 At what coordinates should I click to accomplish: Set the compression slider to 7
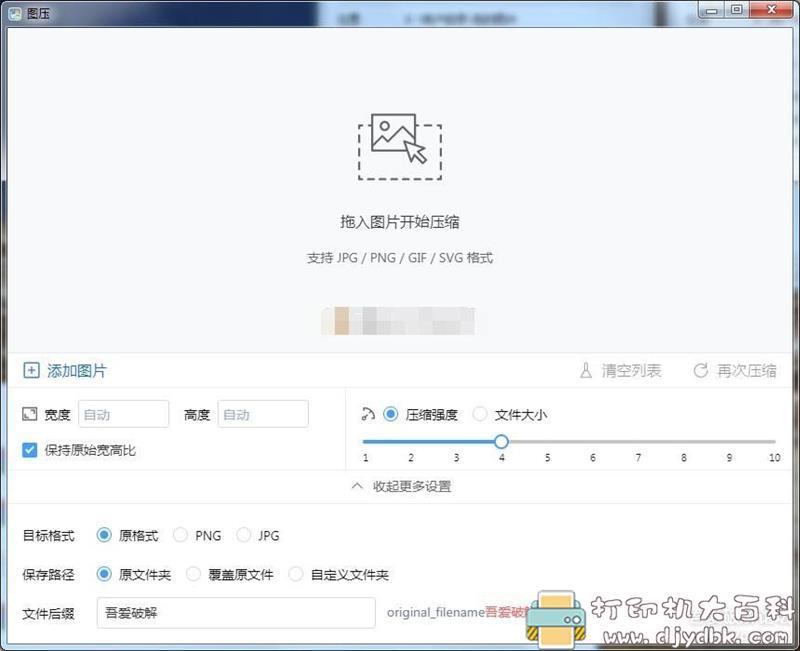click(x=638, y=441)
